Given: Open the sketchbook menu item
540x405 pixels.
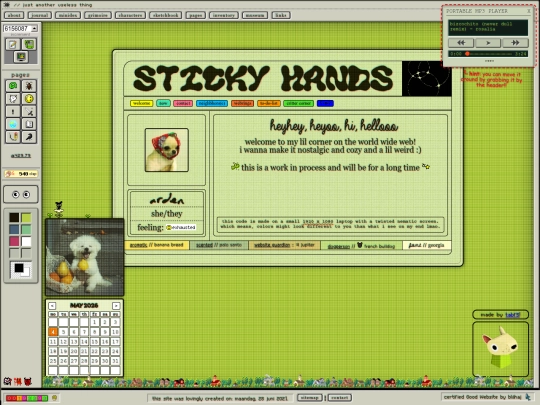Looking at the screenshot, I should tap(166, 15).
